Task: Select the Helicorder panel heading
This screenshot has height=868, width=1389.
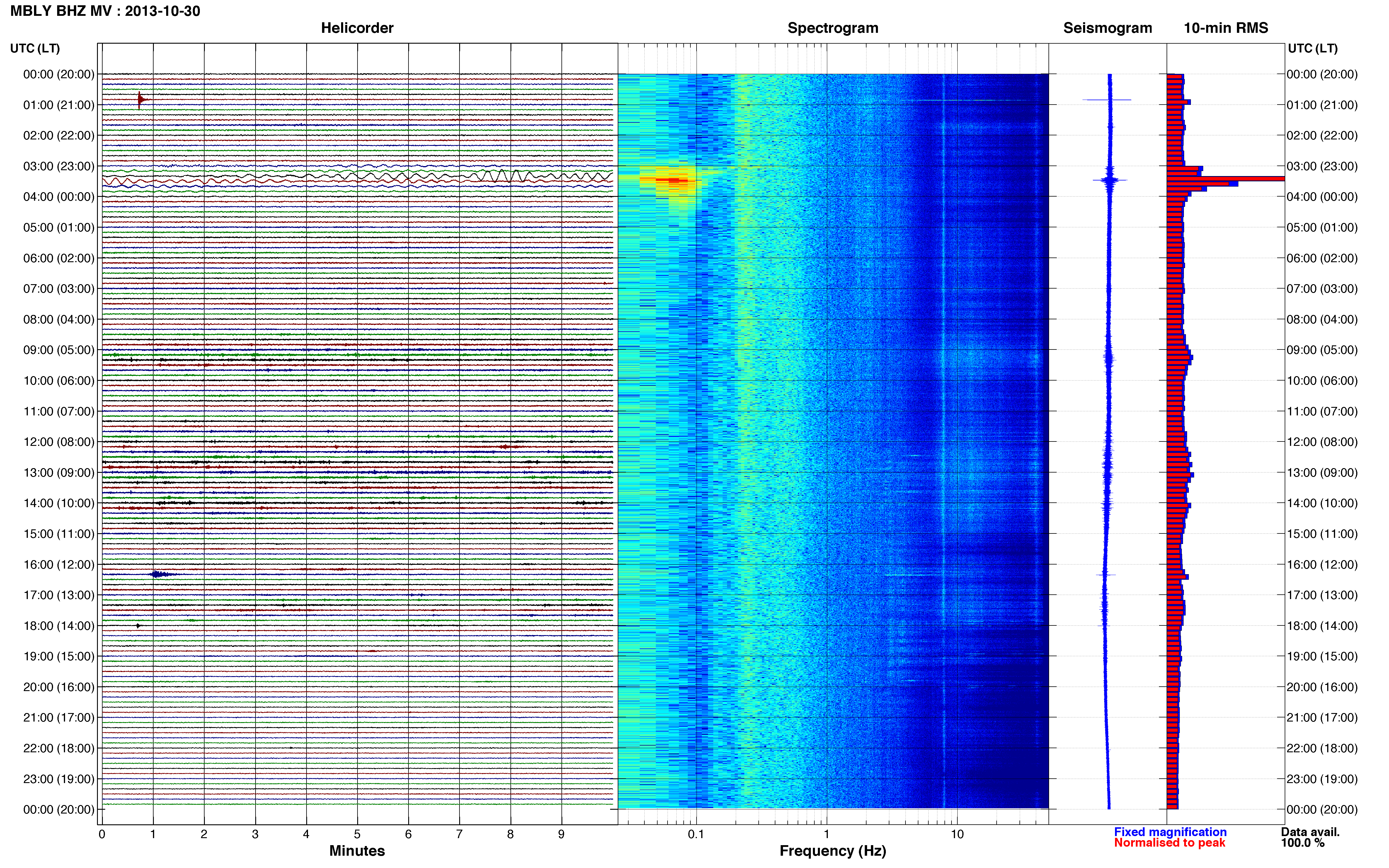Action: [357, 28]
